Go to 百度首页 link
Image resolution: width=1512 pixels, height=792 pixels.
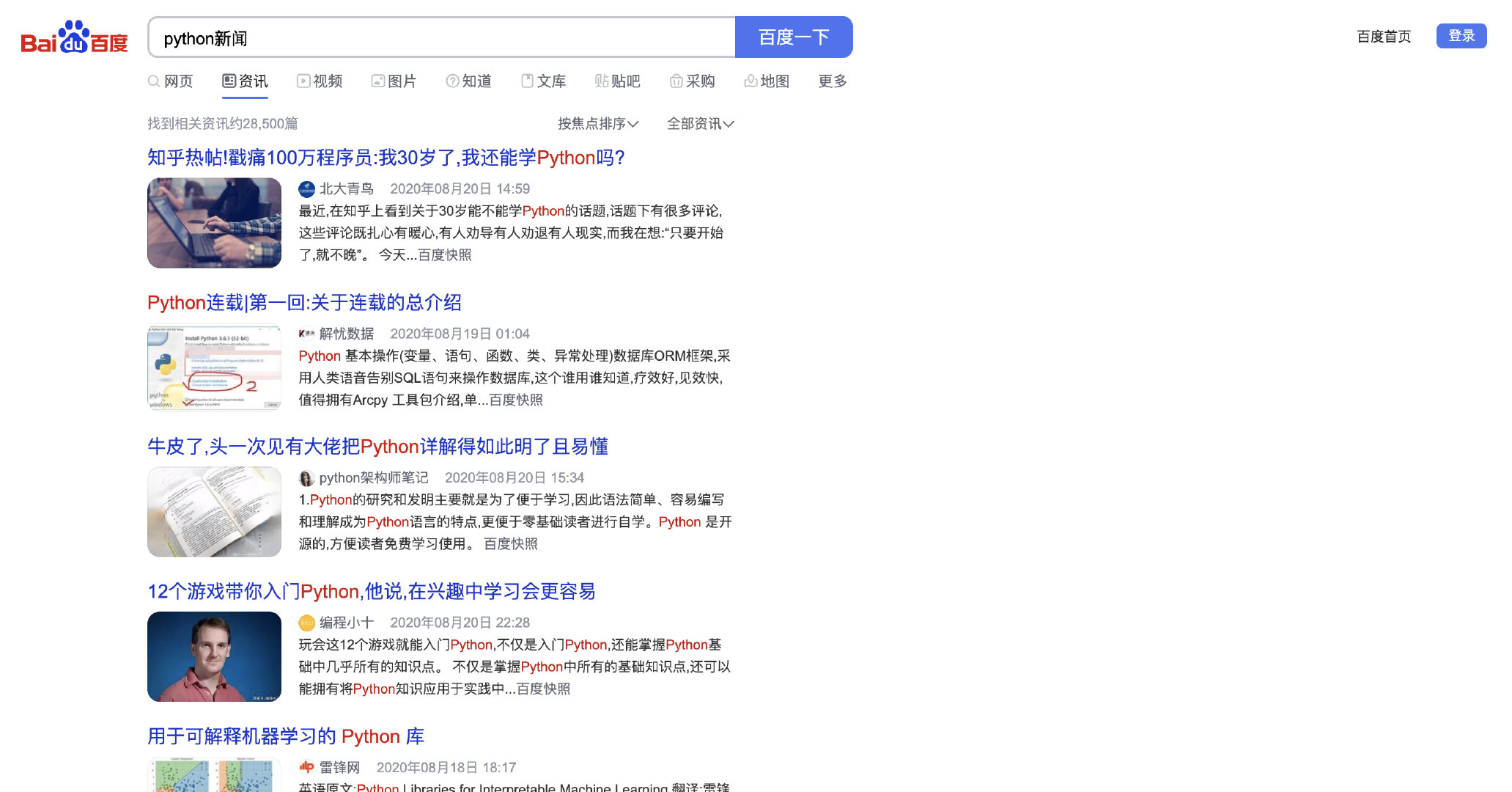[x=1384, y=37]
